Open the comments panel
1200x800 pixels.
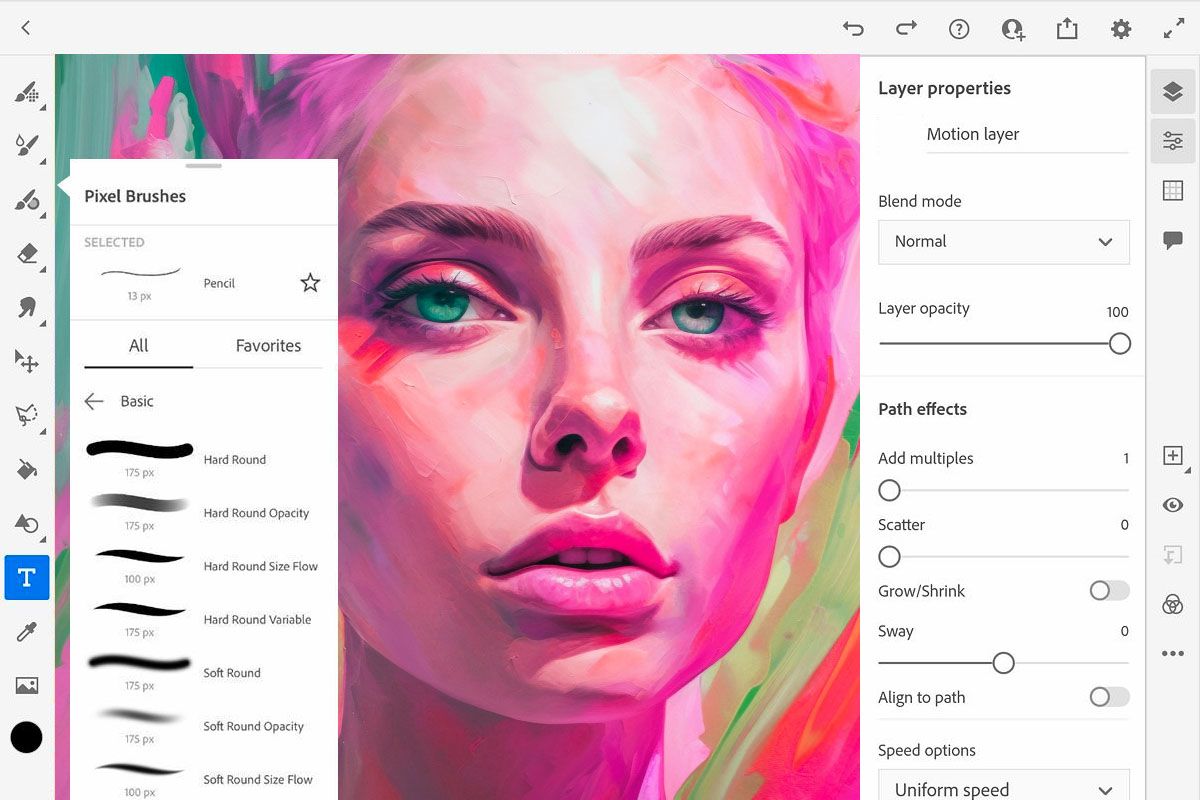point(1172,239)
